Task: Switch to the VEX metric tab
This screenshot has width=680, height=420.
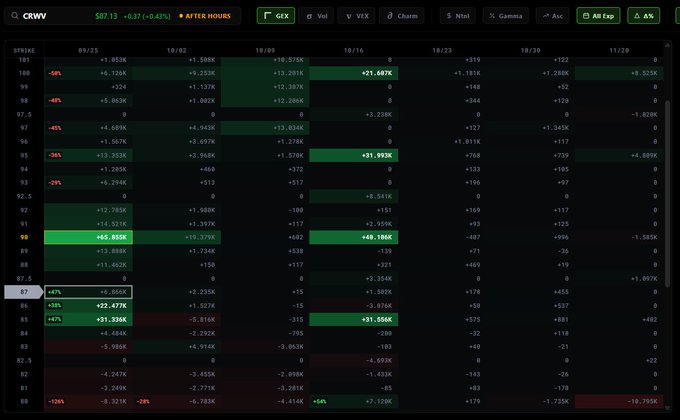Action: click(x=356, y=16)
